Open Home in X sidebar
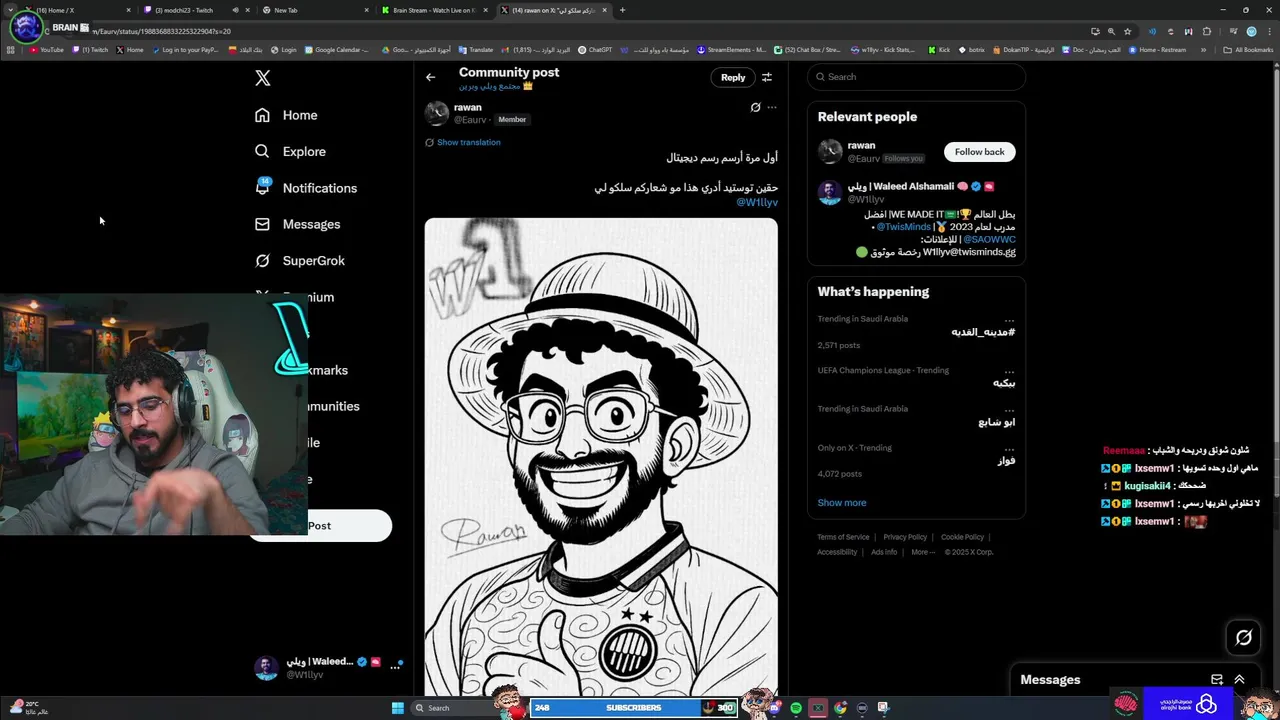Image resolution: width=1280 pixels, height=720 pixels. point(286,115)
